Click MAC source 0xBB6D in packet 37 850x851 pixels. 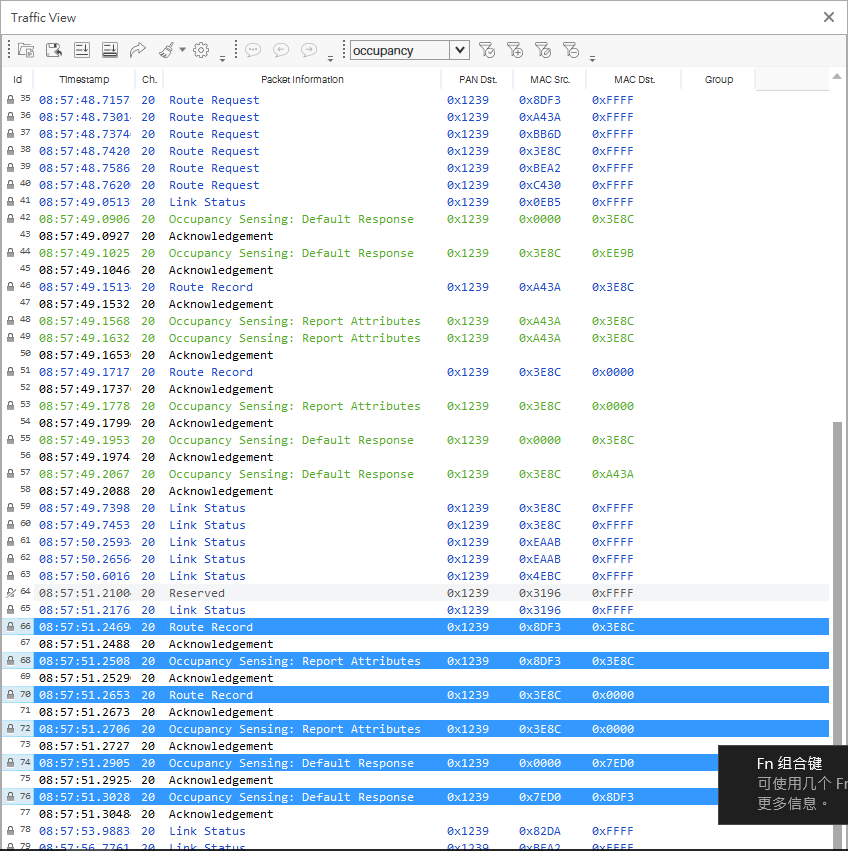pos(540,134)
